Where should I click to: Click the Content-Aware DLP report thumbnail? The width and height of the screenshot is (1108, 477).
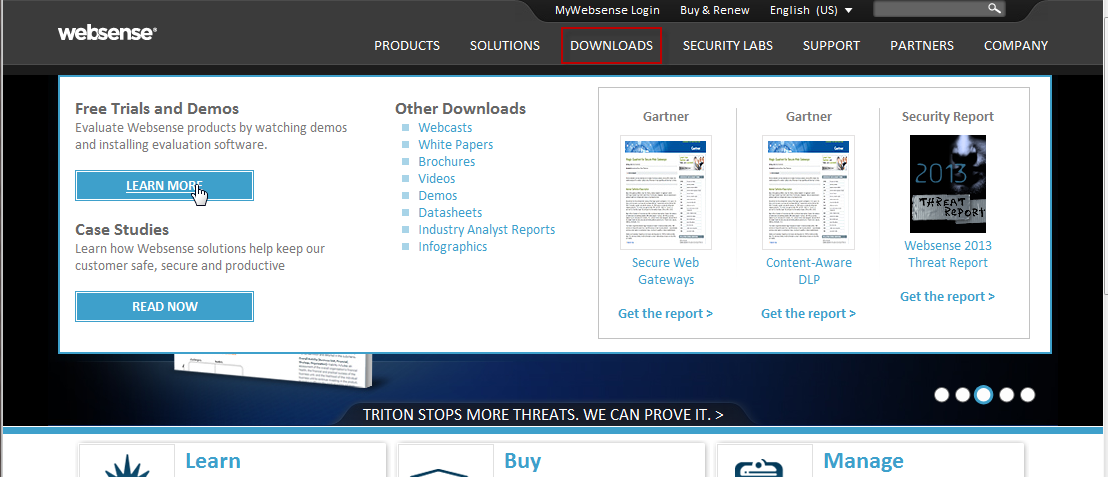tap(808, 192)
